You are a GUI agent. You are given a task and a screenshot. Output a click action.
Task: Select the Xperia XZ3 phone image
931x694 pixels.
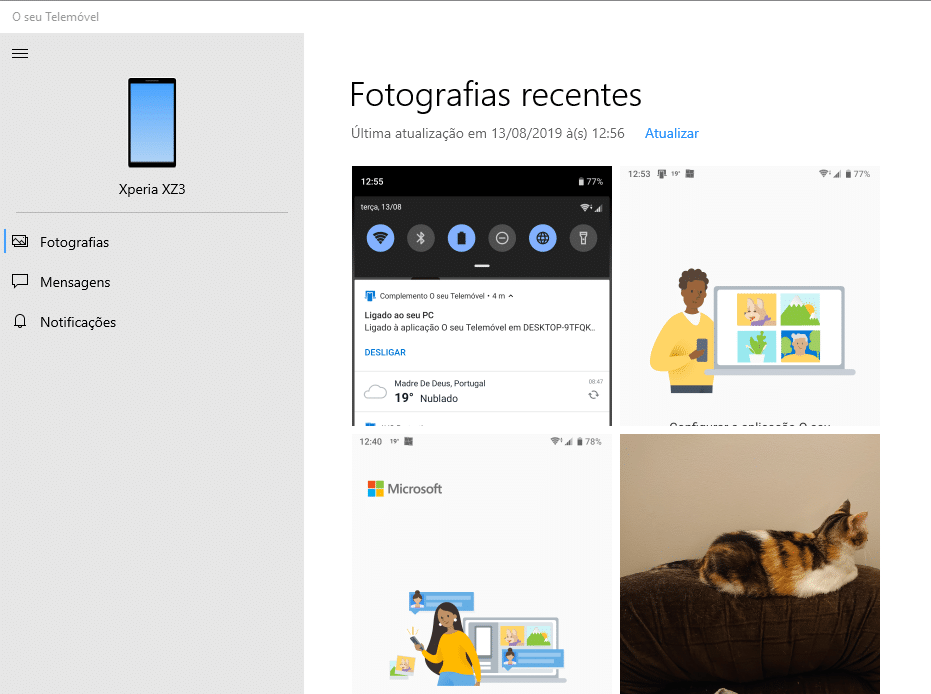(x=152, y=123)
